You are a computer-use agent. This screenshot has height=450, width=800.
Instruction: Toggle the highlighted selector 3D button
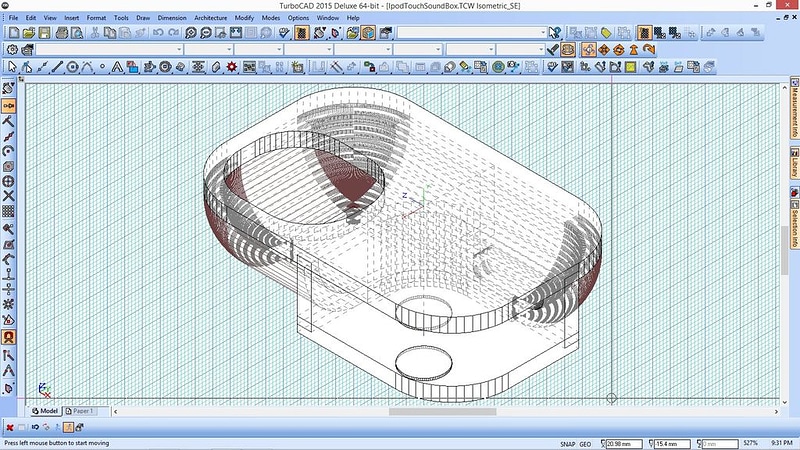point(589,49)
